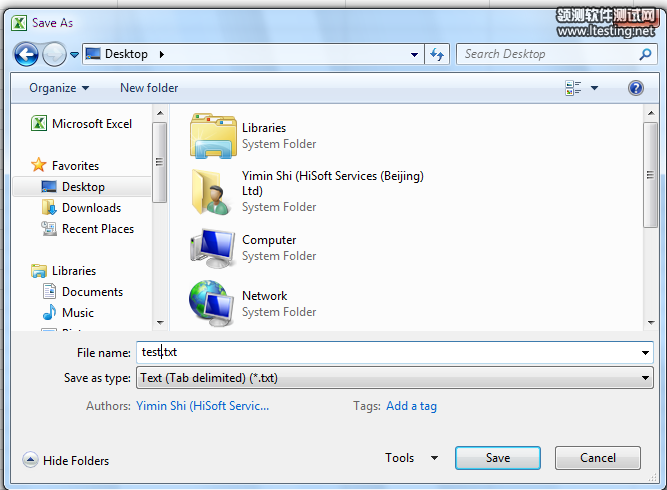Viewport: 667px width, 490px height.
Task: Click the Forward navigation arrow button
Action: click(54, 54)
